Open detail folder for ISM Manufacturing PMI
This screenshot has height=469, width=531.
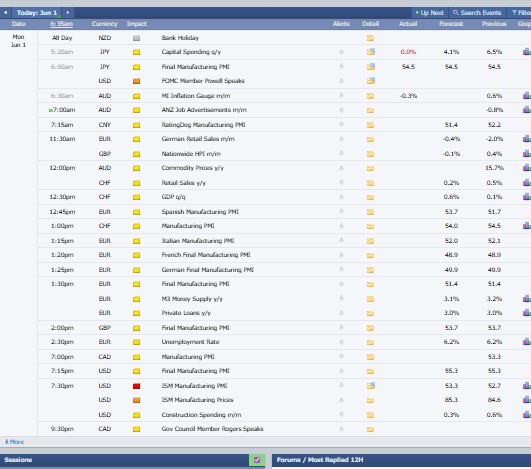pyautogui.click(x=370, y=385)
